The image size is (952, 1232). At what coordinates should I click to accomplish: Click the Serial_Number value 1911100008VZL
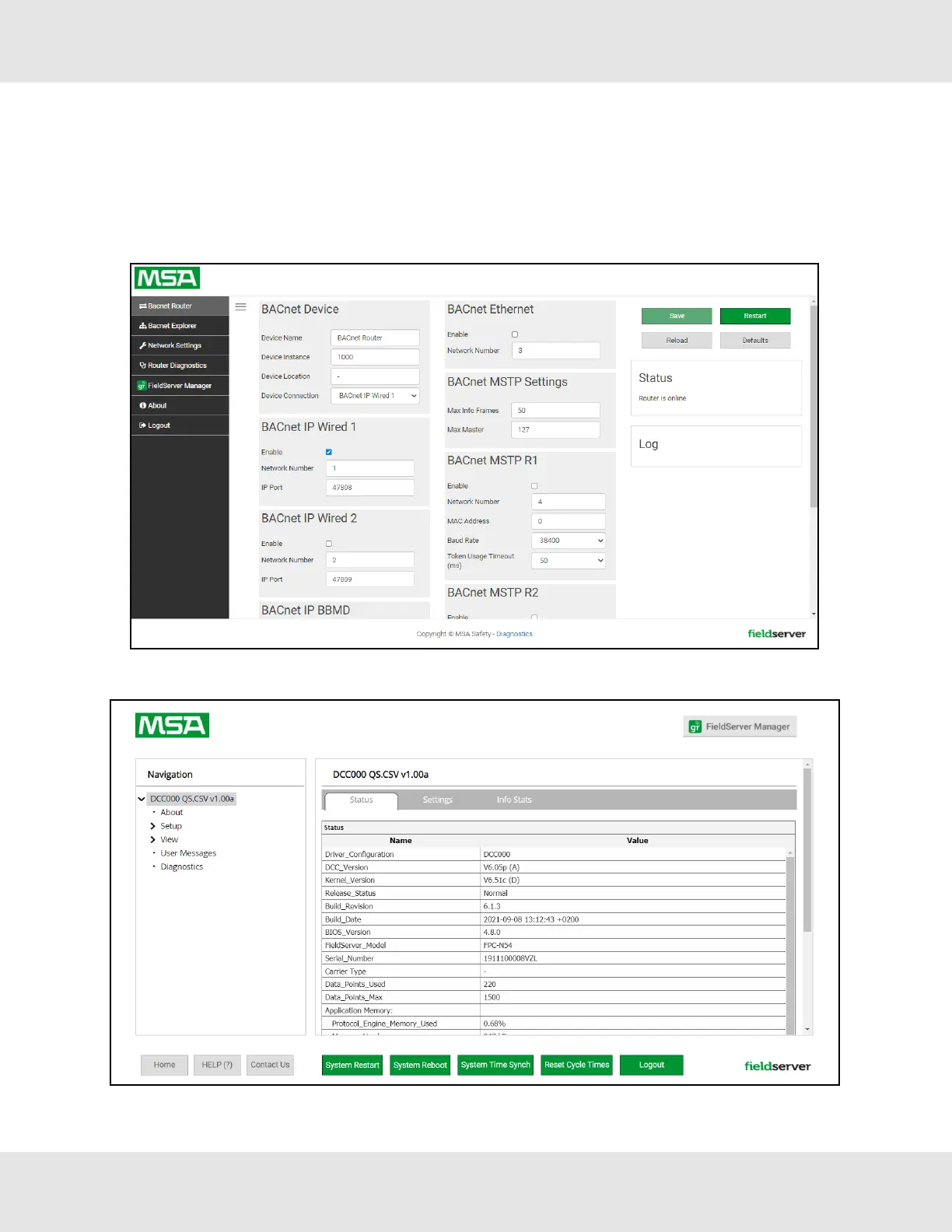click(510, 958)
